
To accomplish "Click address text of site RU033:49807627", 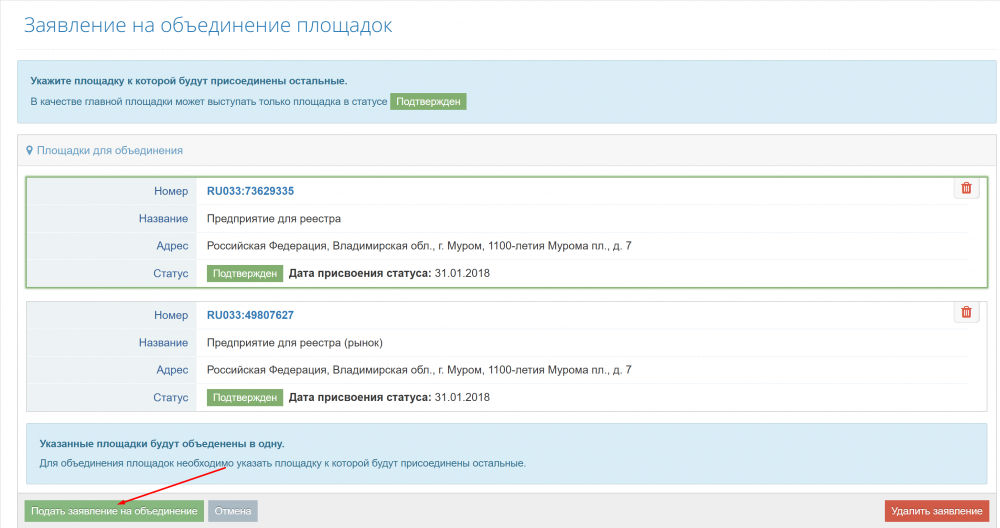I will tap(418, 370).
